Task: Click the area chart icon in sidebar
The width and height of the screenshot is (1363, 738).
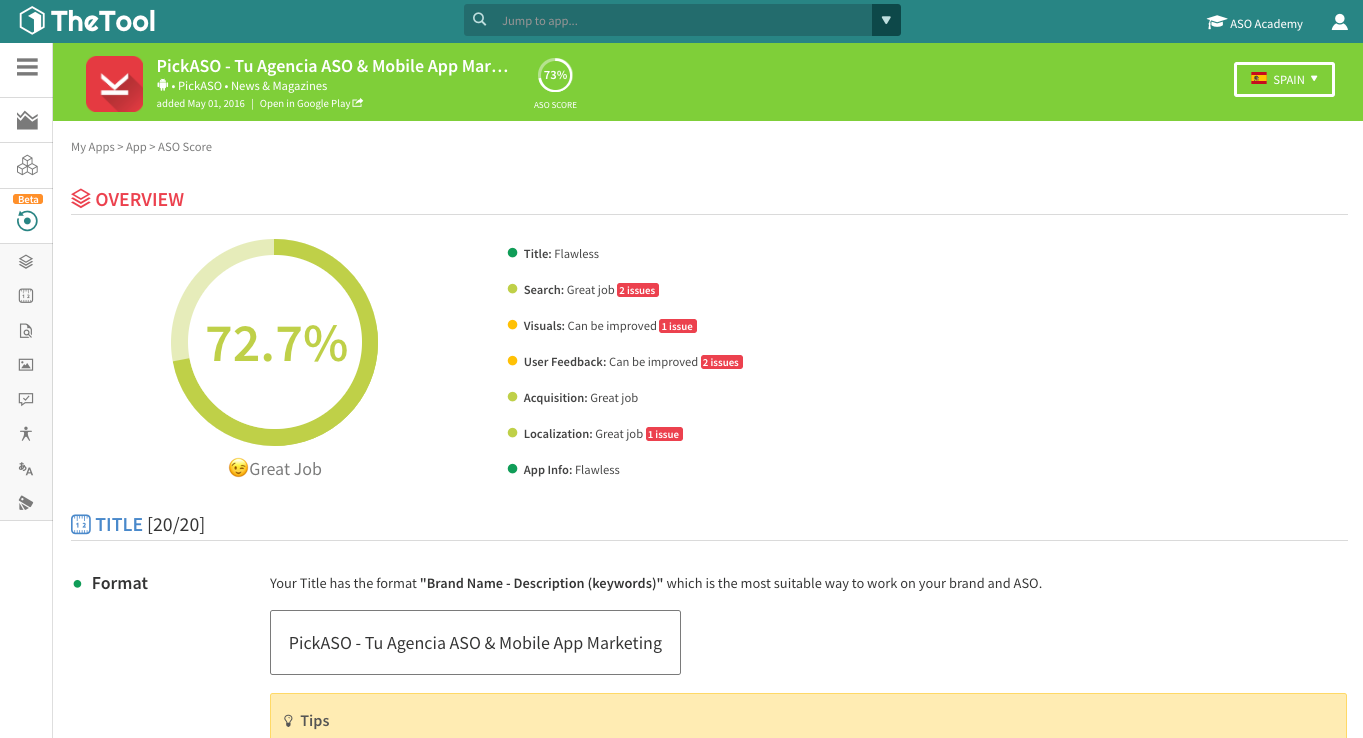Action: click(27, 121)
